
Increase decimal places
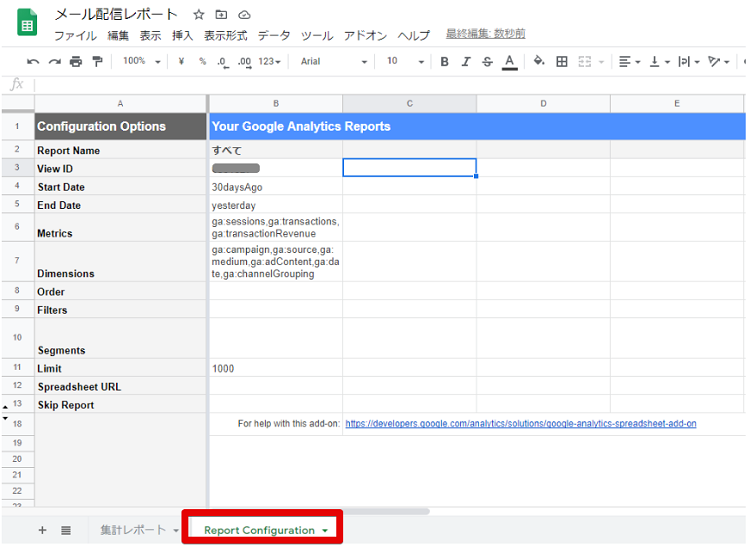point(245,62)
